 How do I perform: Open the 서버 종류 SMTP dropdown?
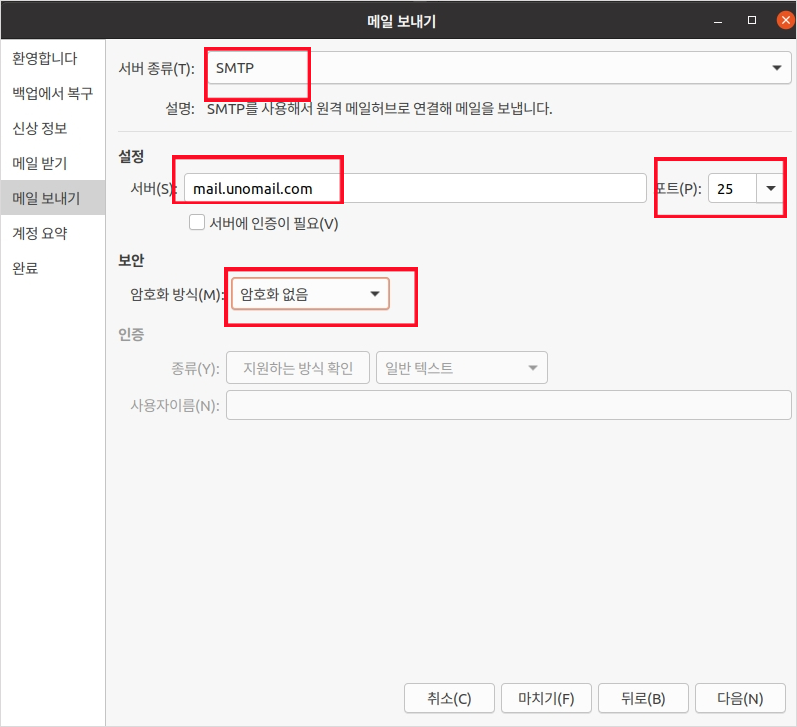499,68
